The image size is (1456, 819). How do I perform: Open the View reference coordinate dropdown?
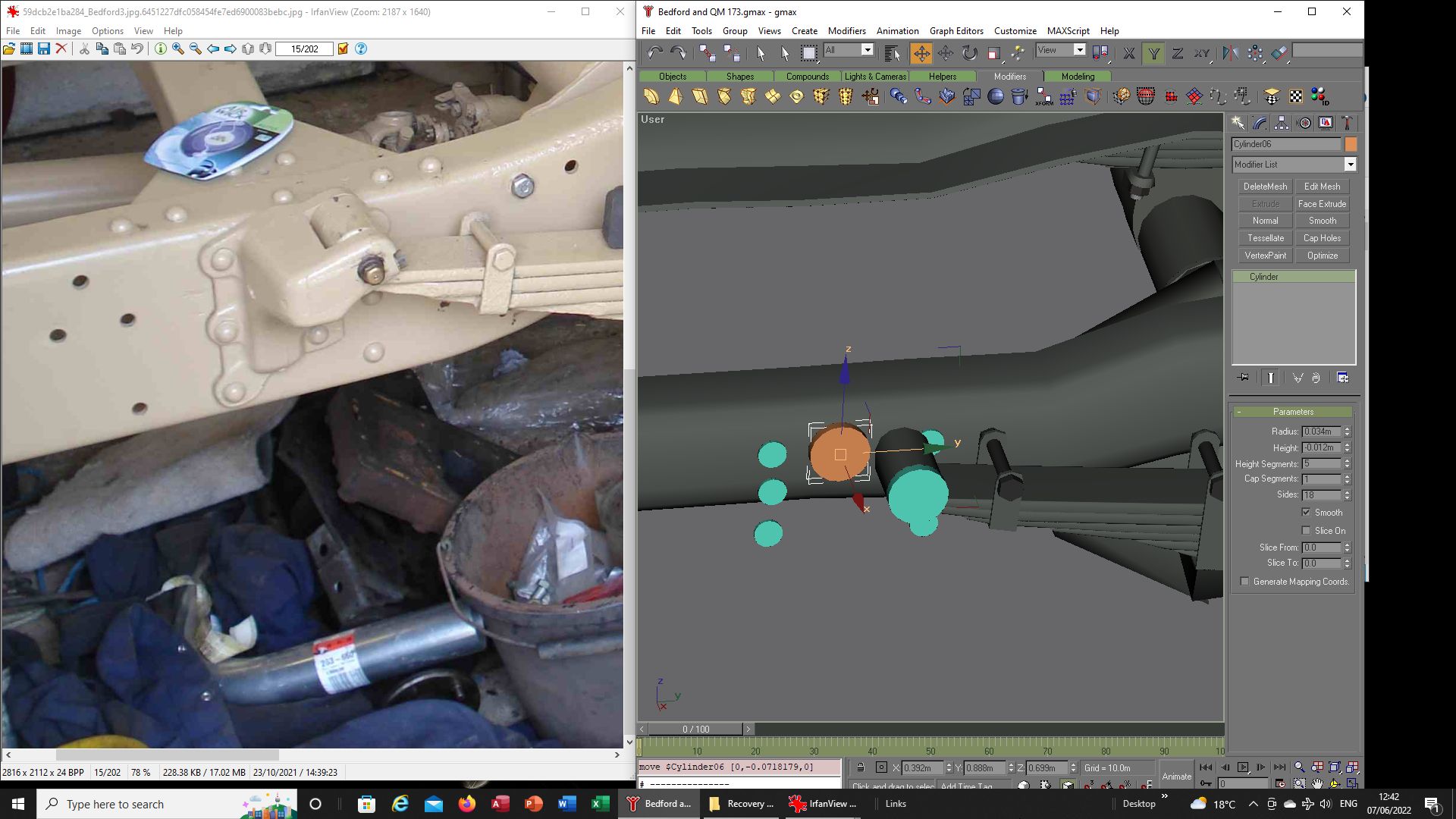point(1061,50)
